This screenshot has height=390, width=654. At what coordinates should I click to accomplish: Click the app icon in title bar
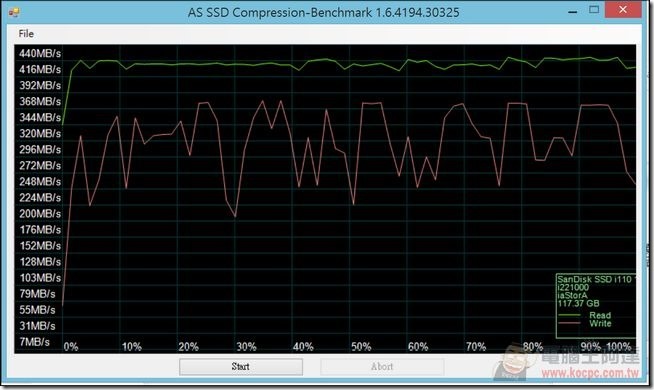(x=13, y=12)
